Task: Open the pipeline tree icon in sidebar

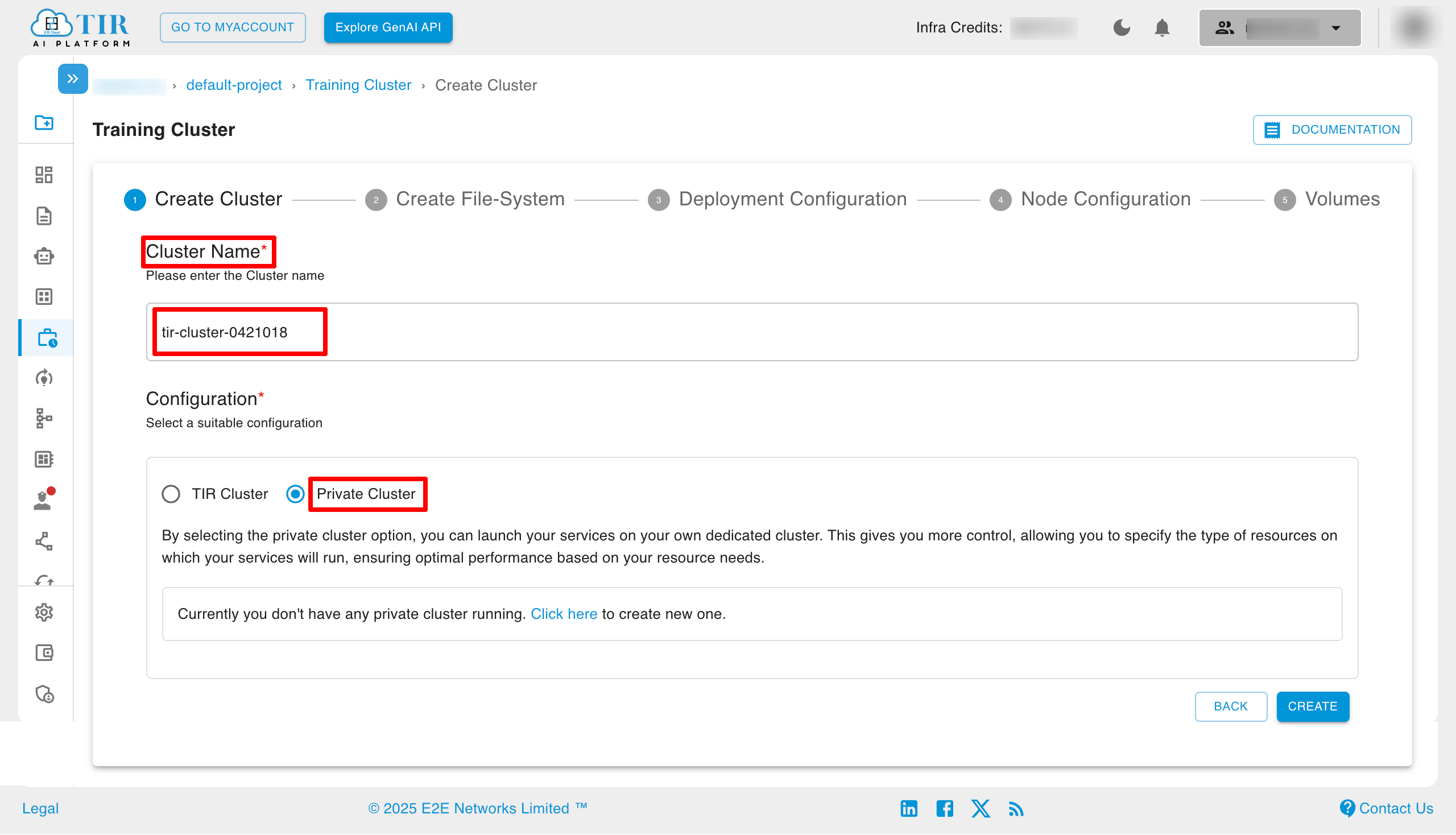Action: coord(44,419)
